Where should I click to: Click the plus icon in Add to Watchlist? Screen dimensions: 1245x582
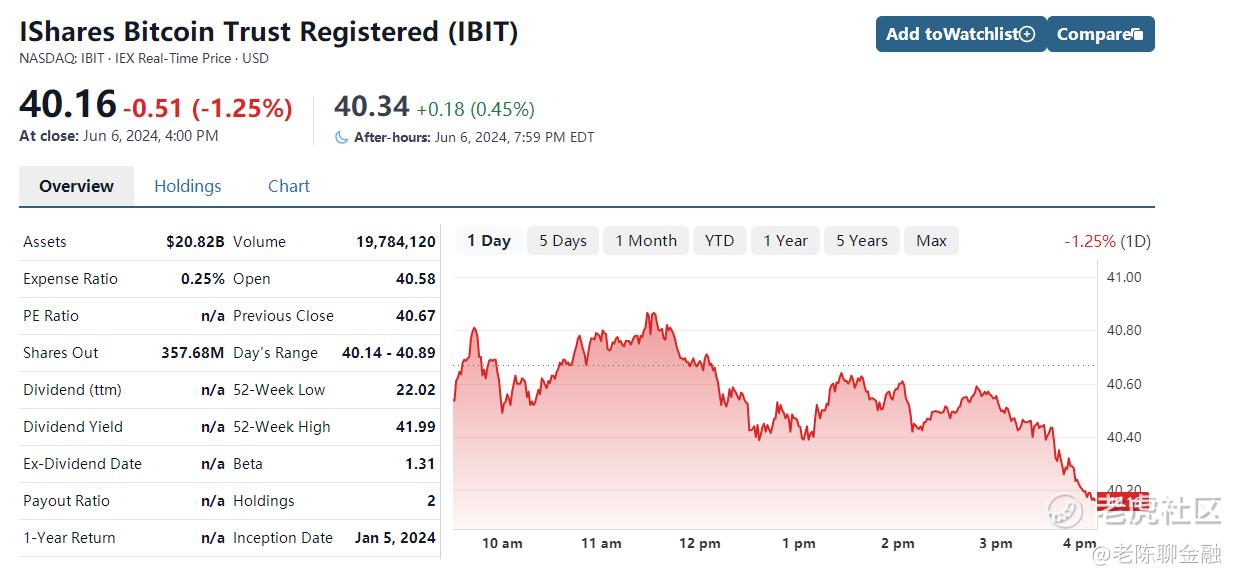coord(1027,34)
